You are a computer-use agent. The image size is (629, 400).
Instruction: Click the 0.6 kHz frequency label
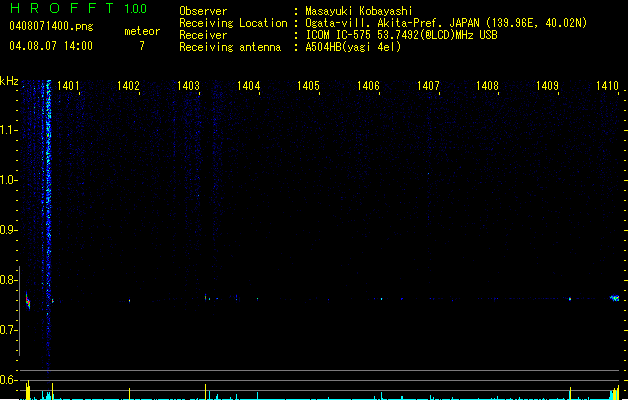pyautogui.click(x=8, y=380)
